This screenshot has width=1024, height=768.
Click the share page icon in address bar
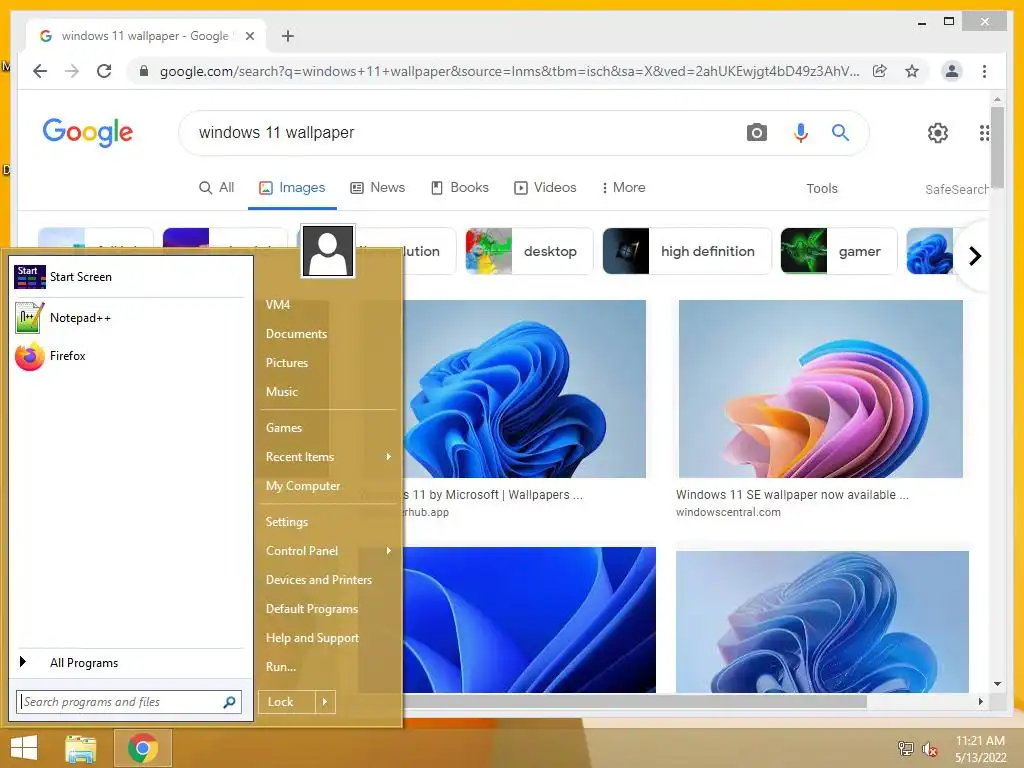[880, 71]
